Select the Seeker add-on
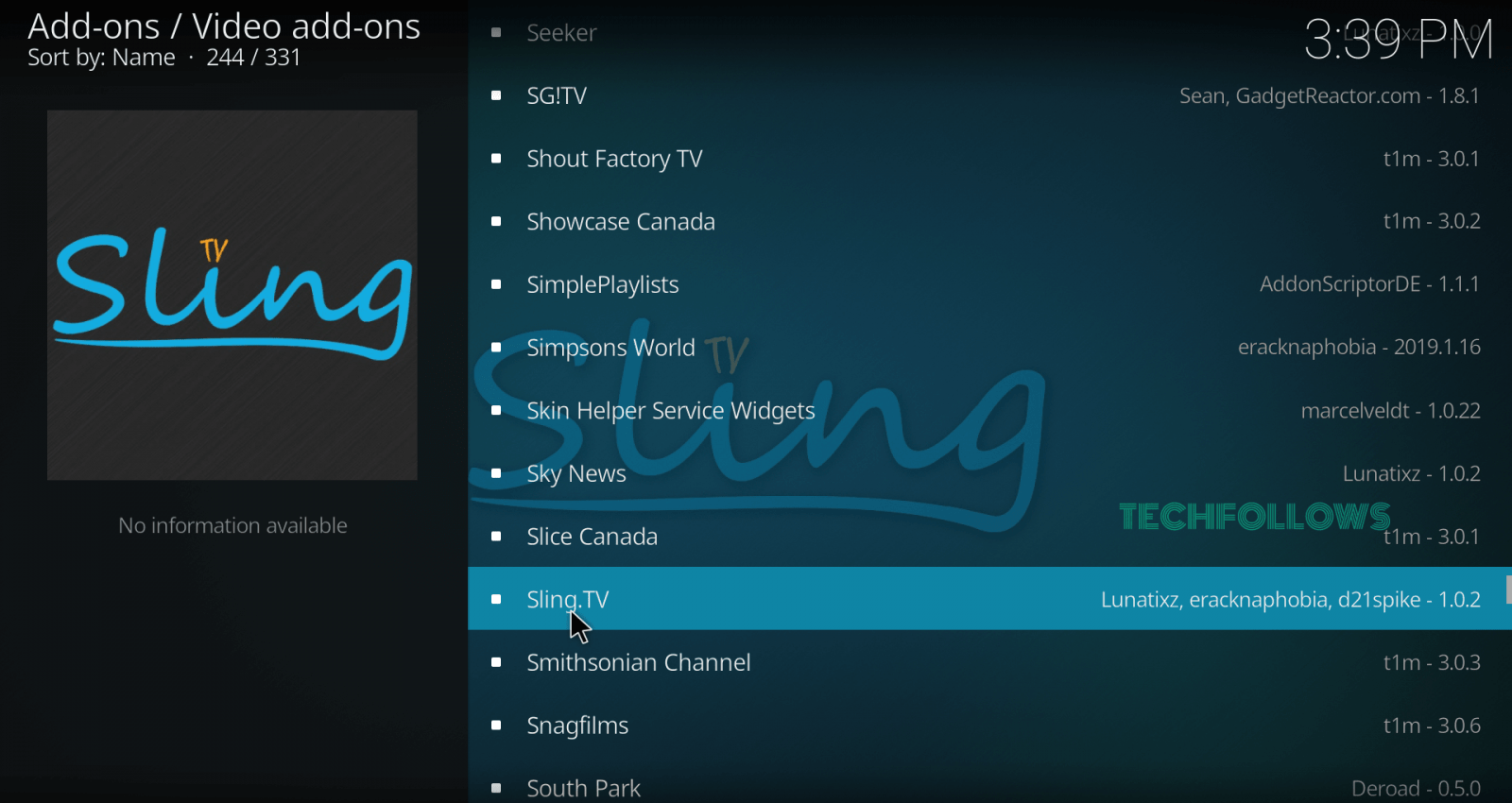 [988, 33]
